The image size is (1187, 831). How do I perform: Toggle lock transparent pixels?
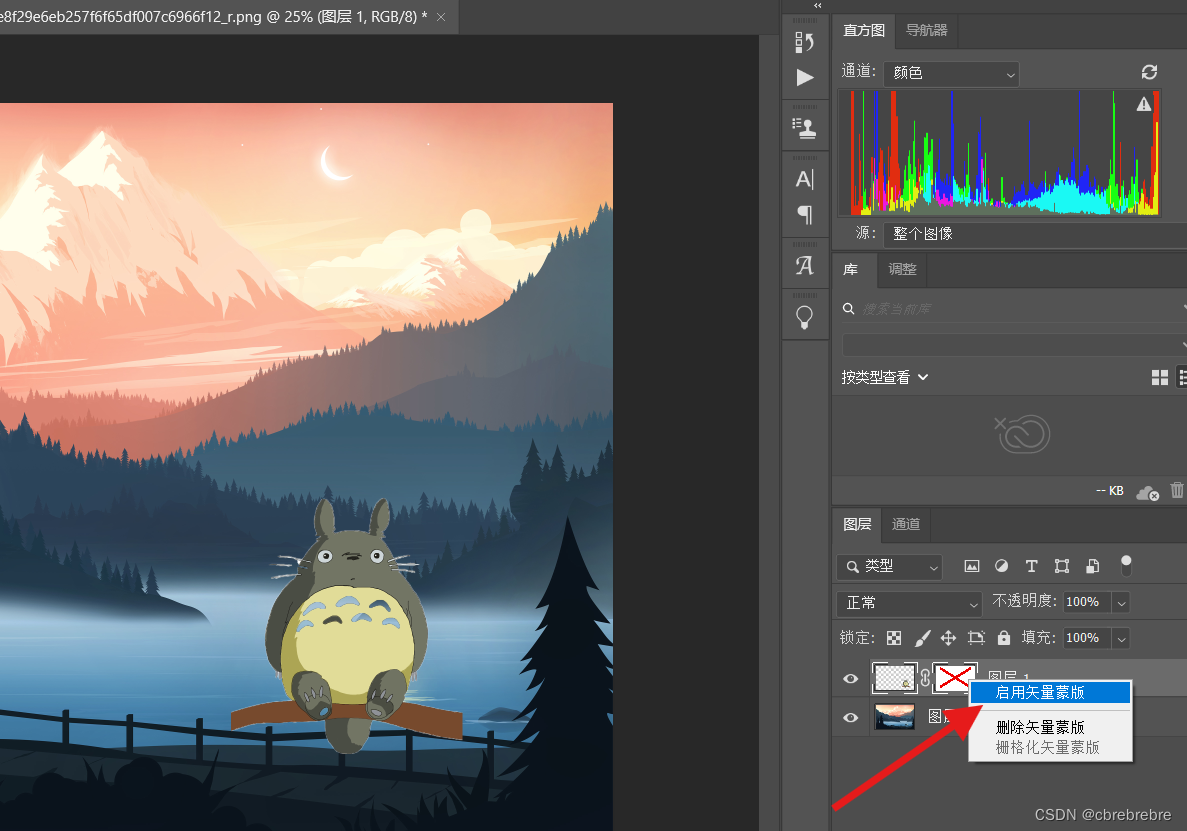pos(894,638)
